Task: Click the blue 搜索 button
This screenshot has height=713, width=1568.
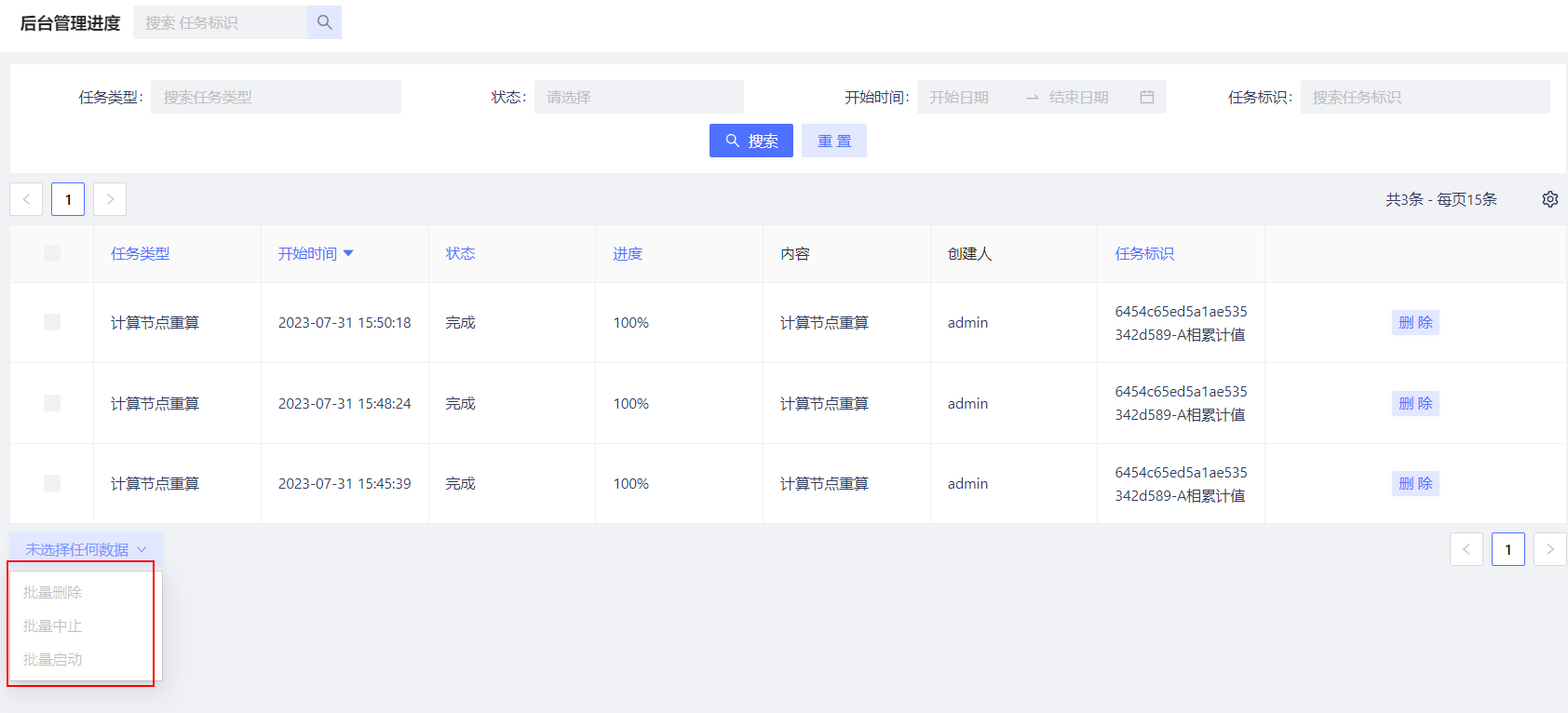Action: 751,141
